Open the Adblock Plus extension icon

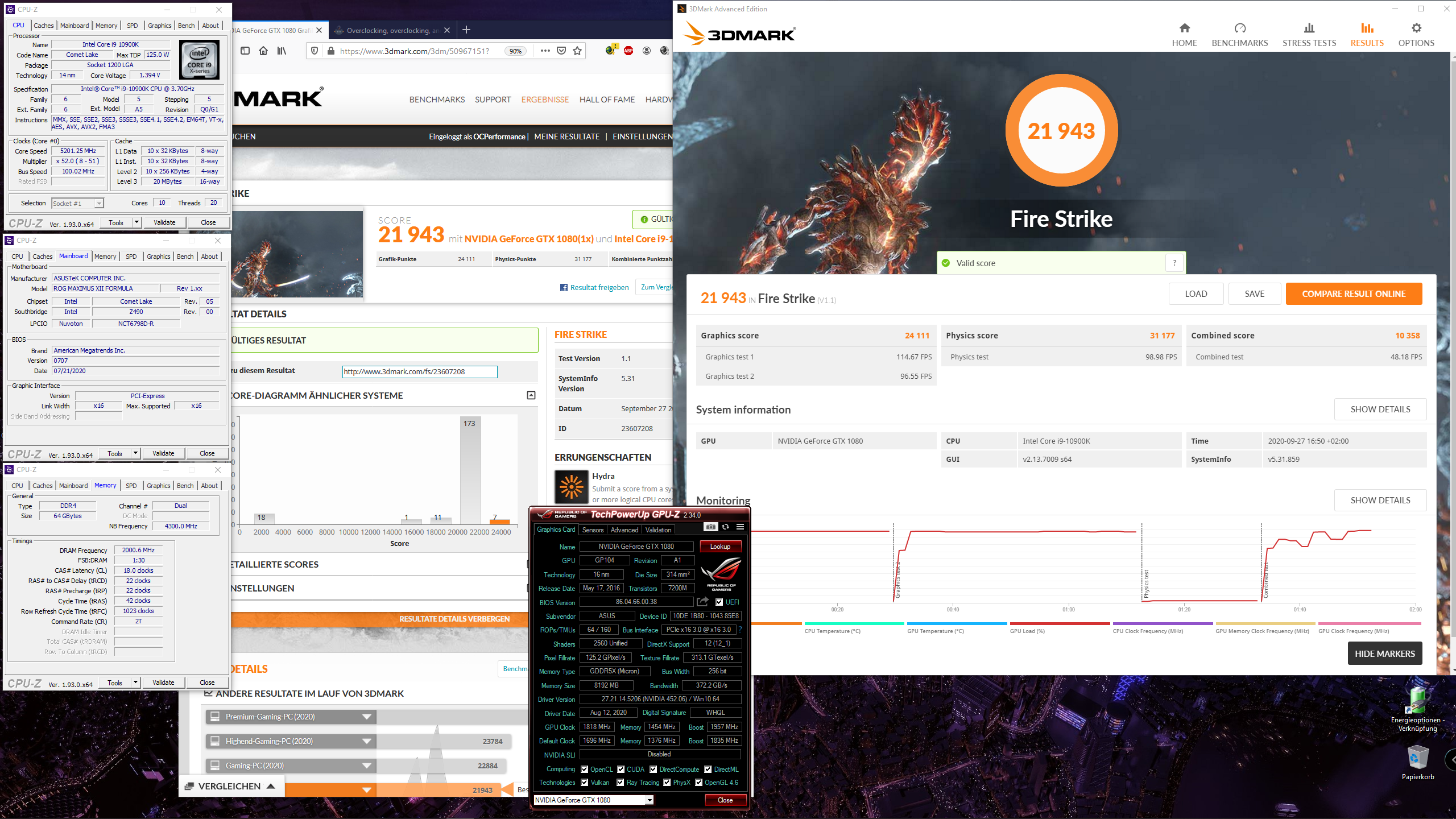[x=628, y=51]
